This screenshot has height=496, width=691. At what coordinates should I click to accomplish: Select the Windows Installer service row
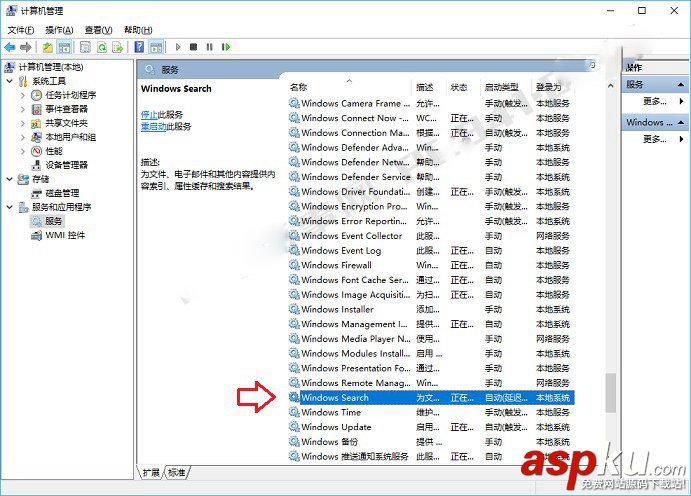(x=431, y=309)
